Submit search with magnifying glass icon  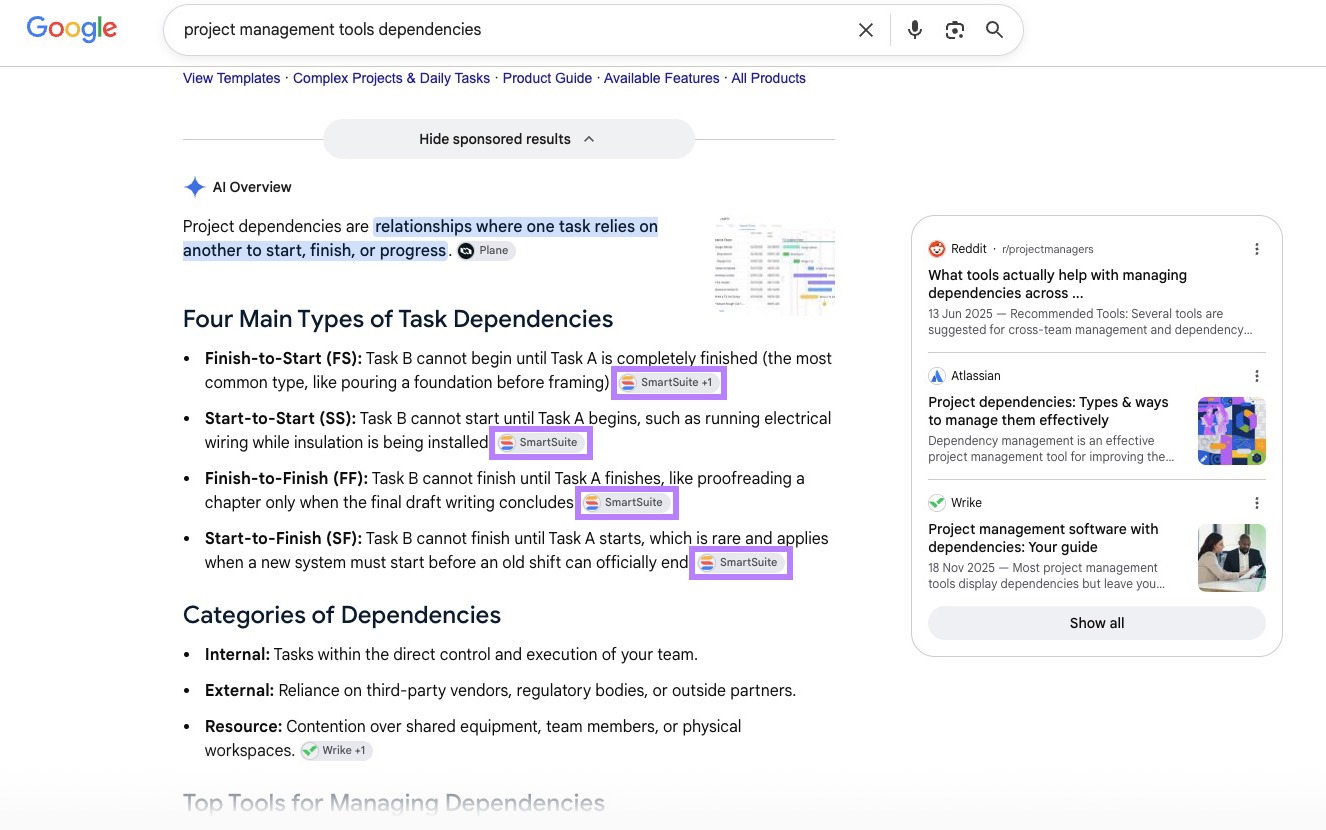tap(994, 30)
